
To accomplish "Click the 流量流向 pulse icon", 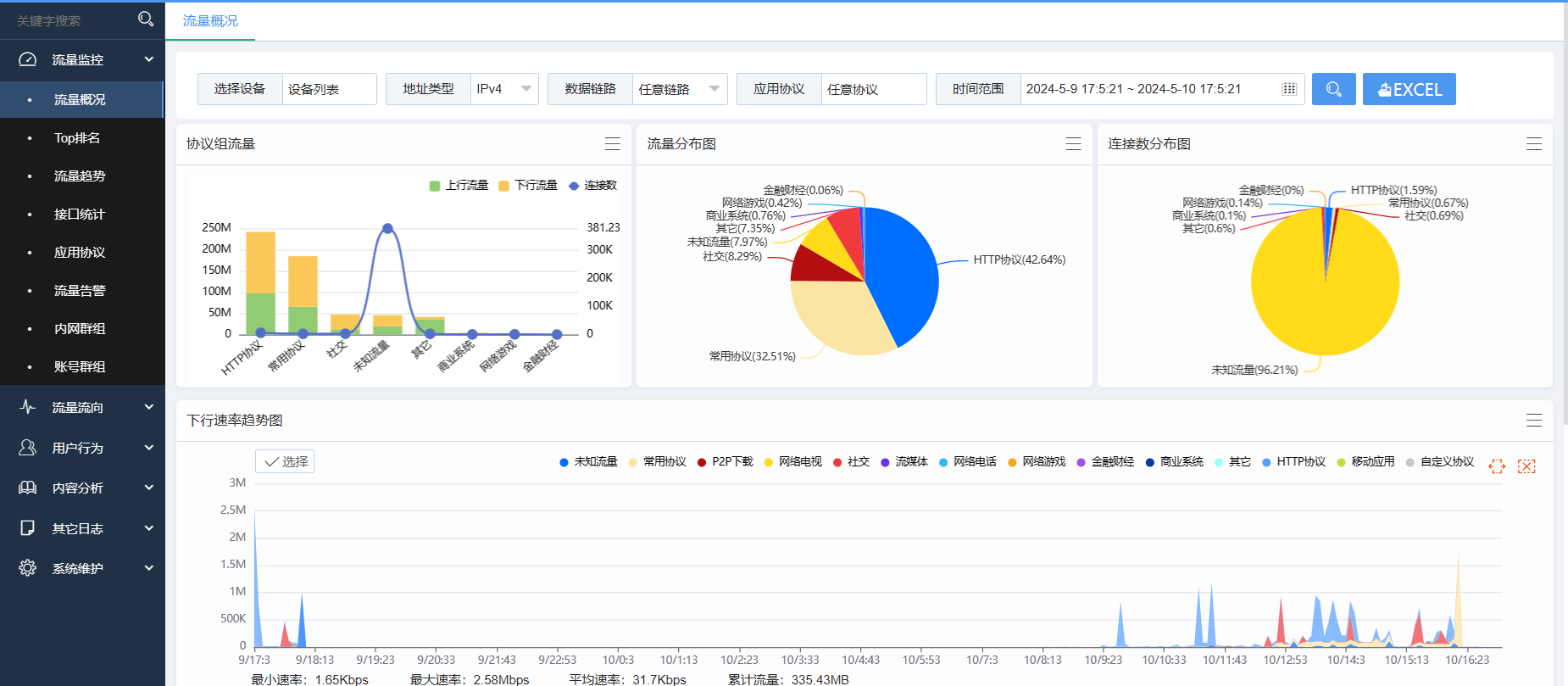I will click(x=28, y=407).
